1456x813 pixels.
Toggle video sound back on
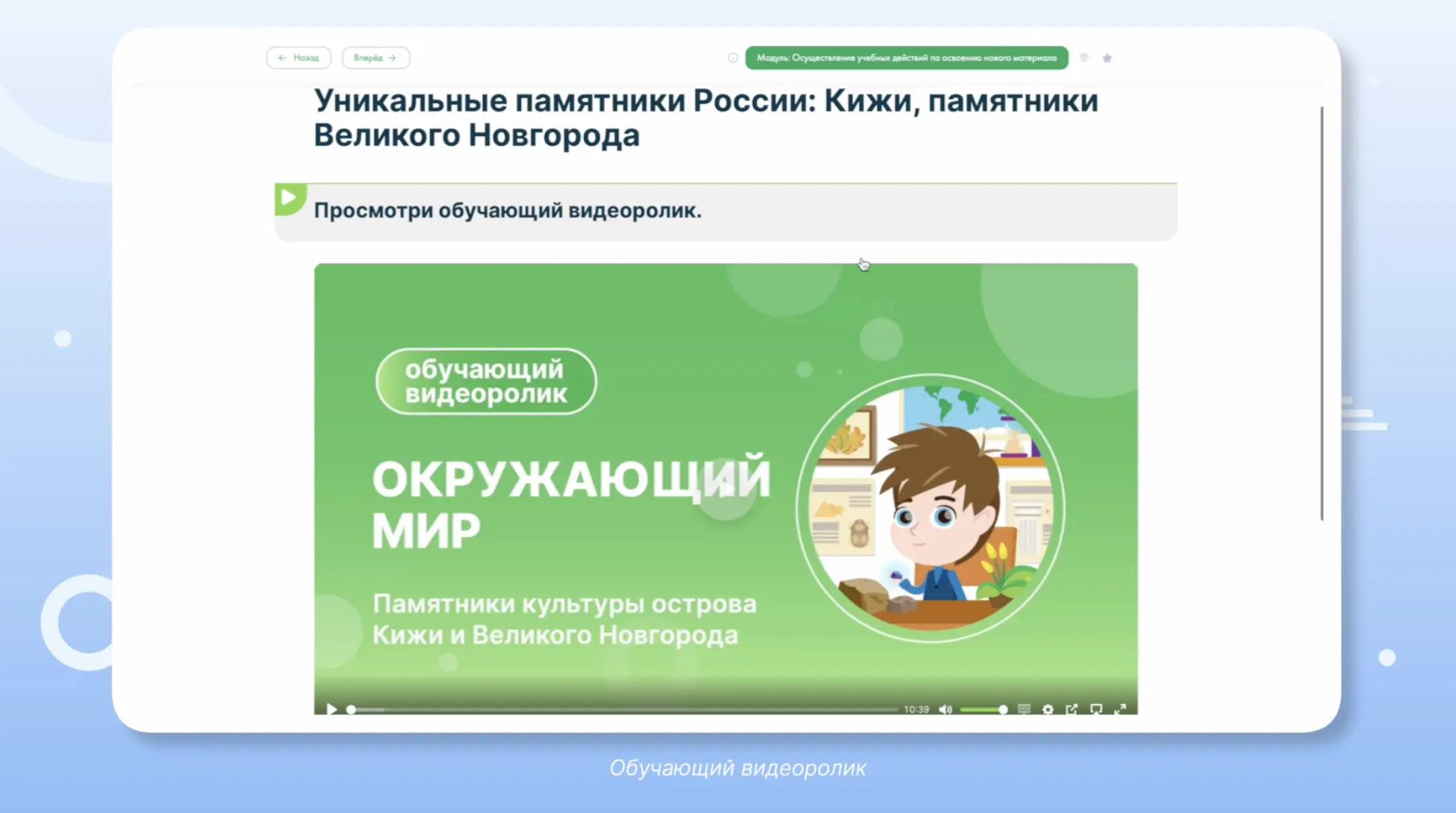coord(946,709)
